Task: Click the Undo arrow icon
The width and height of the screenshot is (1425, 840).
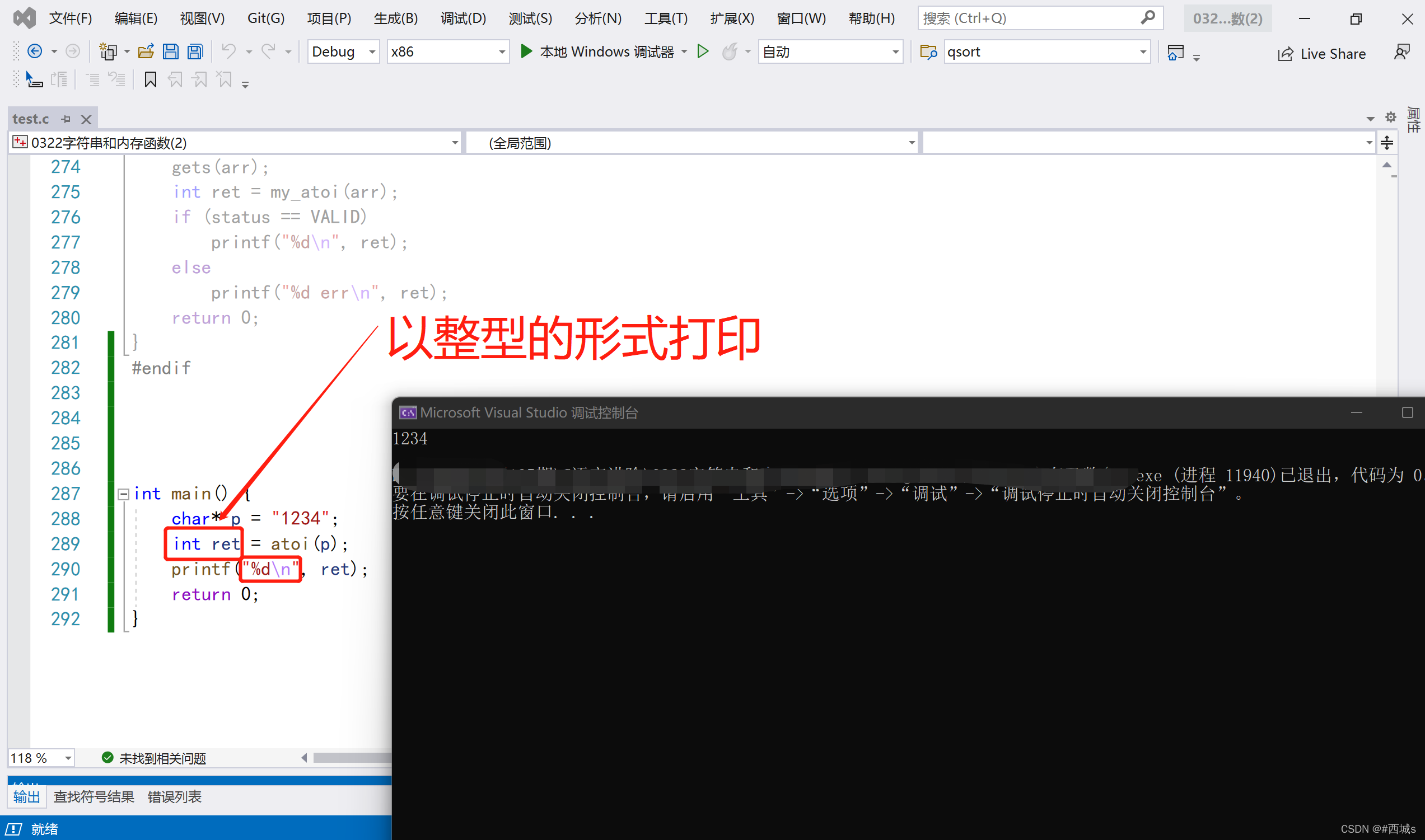Action: tap(228, 52)
